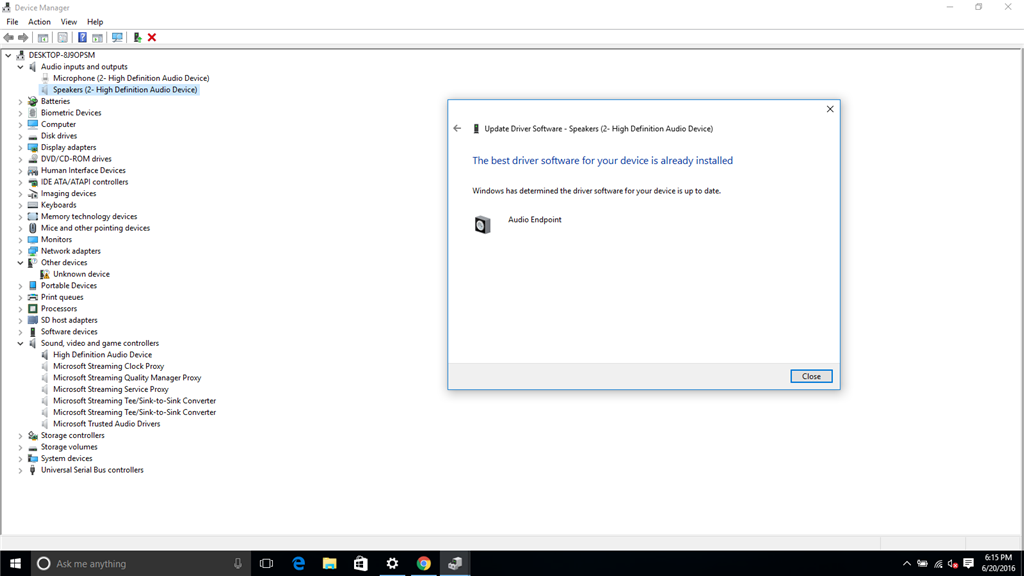This screenshot has width=1024, height=576.
Task: Click the Storage controllers icon
Action: click(33, 436)
